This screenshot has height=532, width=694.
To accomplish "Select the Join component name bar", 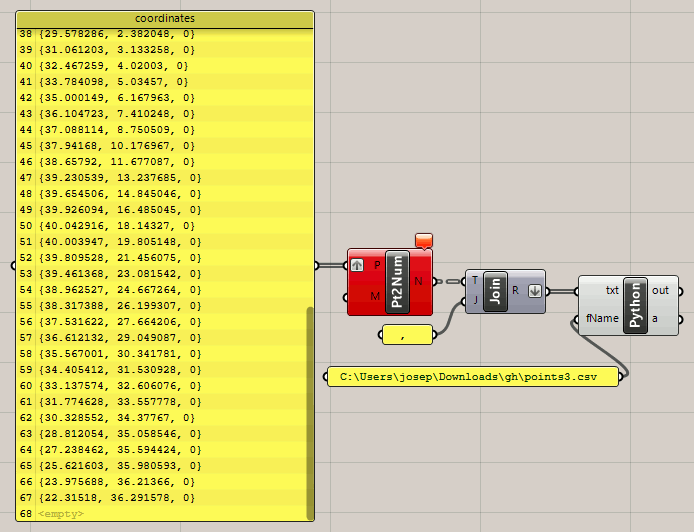I will point(495,292).
